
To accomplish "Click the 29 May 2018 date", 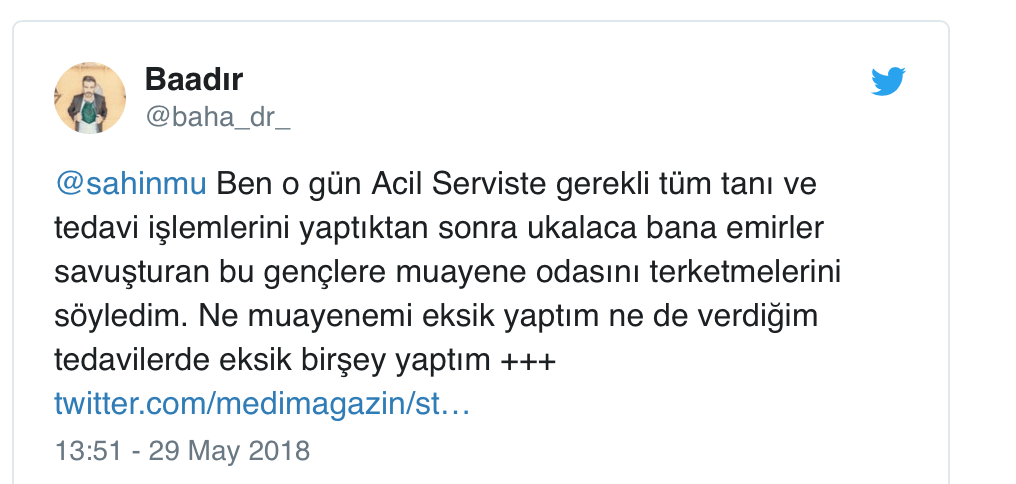I will 230,449.
